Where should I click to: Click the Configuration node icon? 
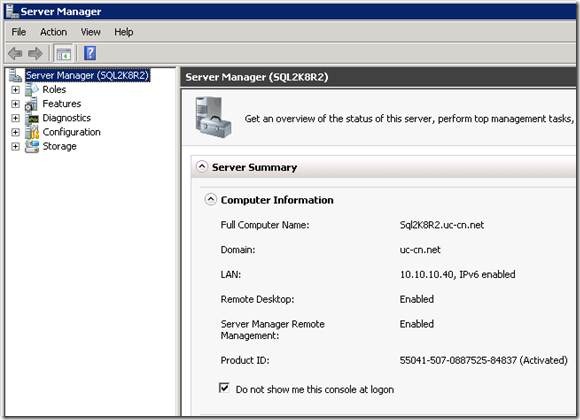(32, 132)
